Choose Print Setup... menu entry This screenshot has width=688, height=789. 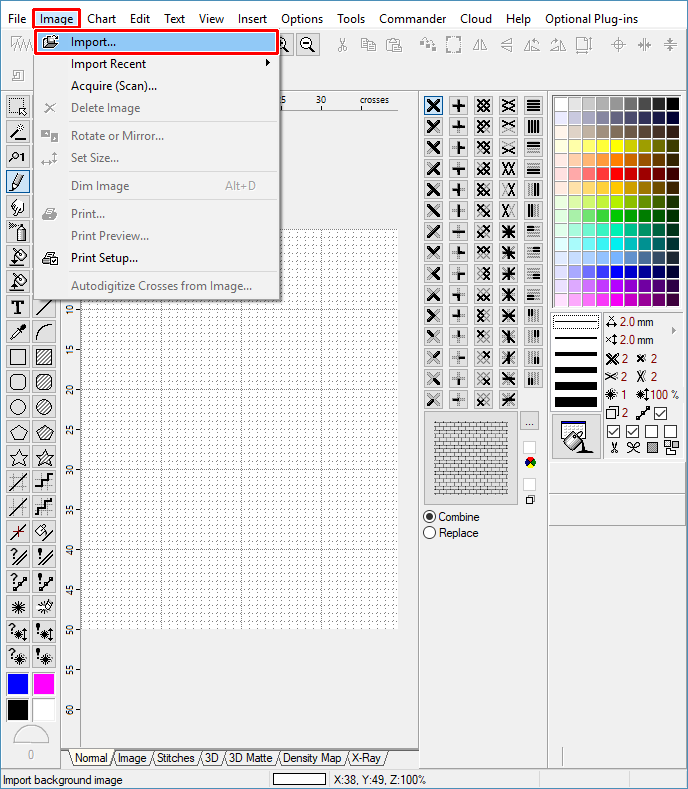[156, 258]
